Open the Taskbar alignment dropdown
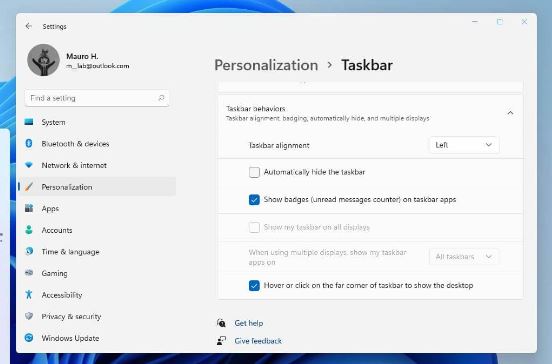The height and width of the screenshot is (364, 552). coord(464,145)
